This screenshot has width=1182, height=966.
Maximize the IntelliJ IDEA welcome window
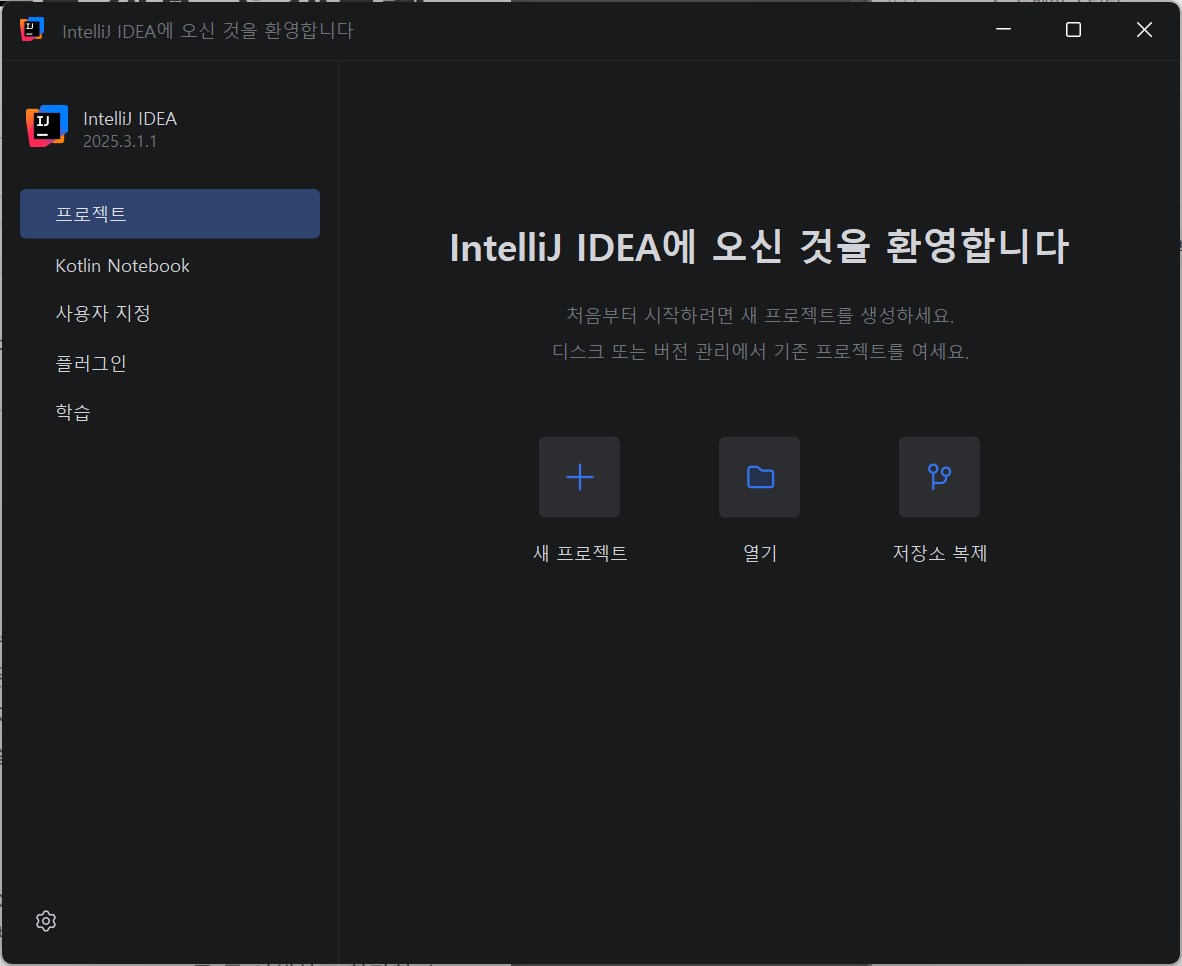coord(1073,30)
